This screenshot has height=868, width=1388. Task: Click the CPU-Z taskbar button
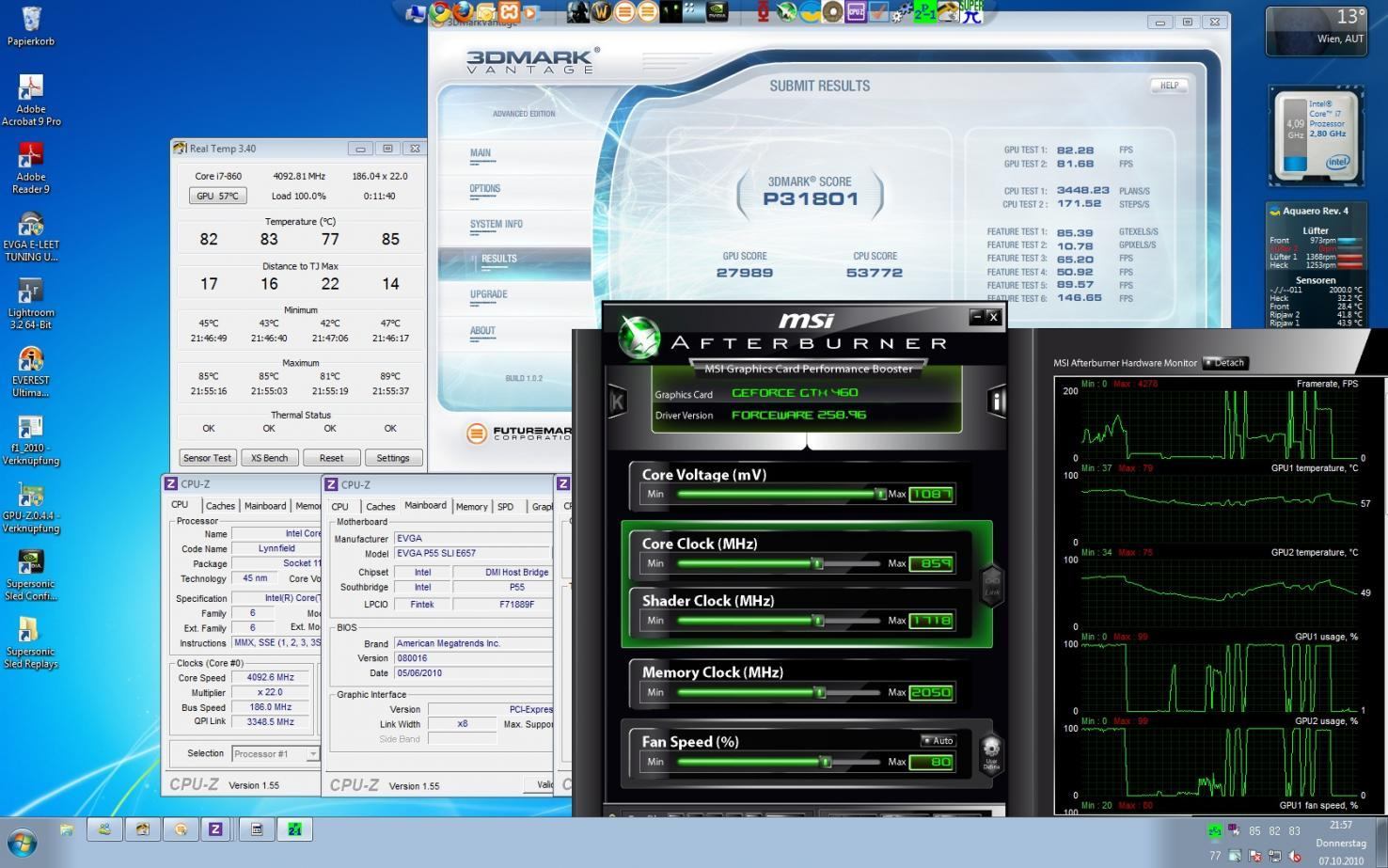215,829
